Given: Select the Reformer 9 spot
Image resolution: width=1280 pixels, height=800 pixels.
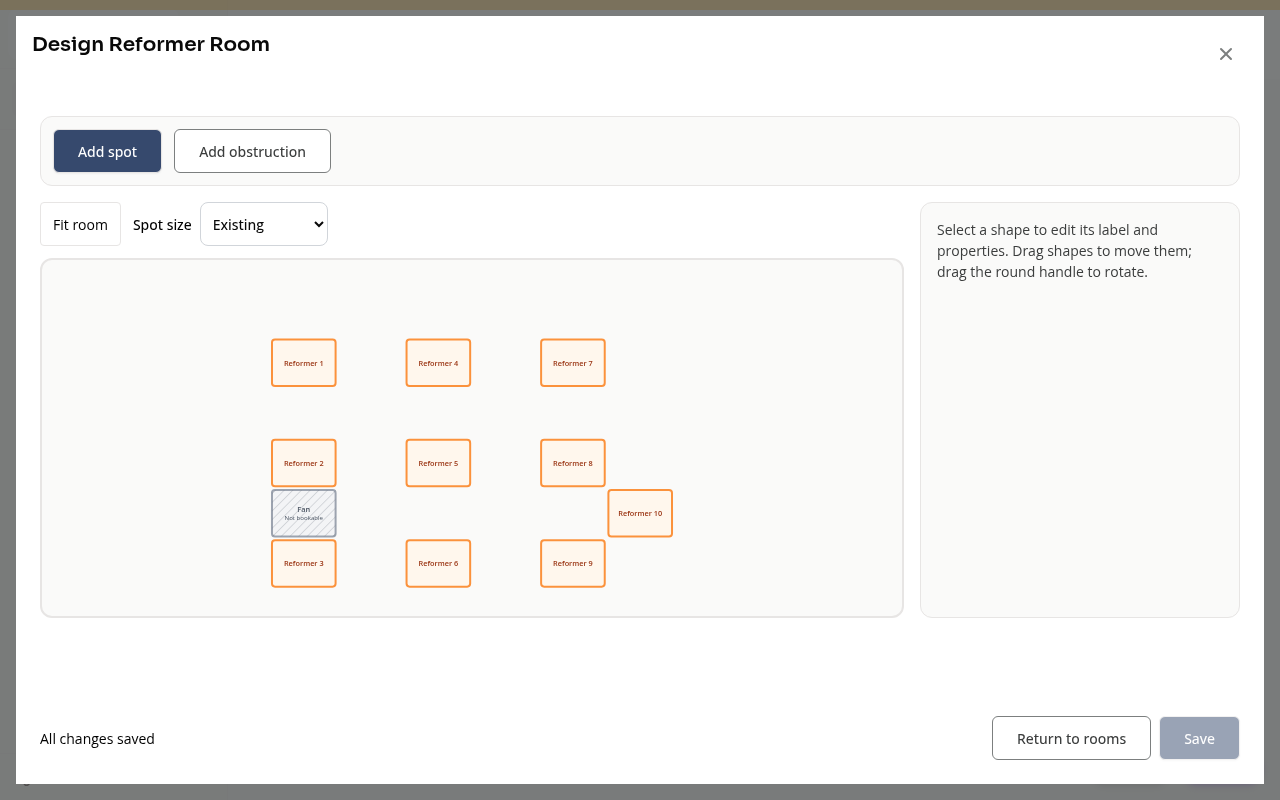Looking at the screenshot, I should coord(573,563).
